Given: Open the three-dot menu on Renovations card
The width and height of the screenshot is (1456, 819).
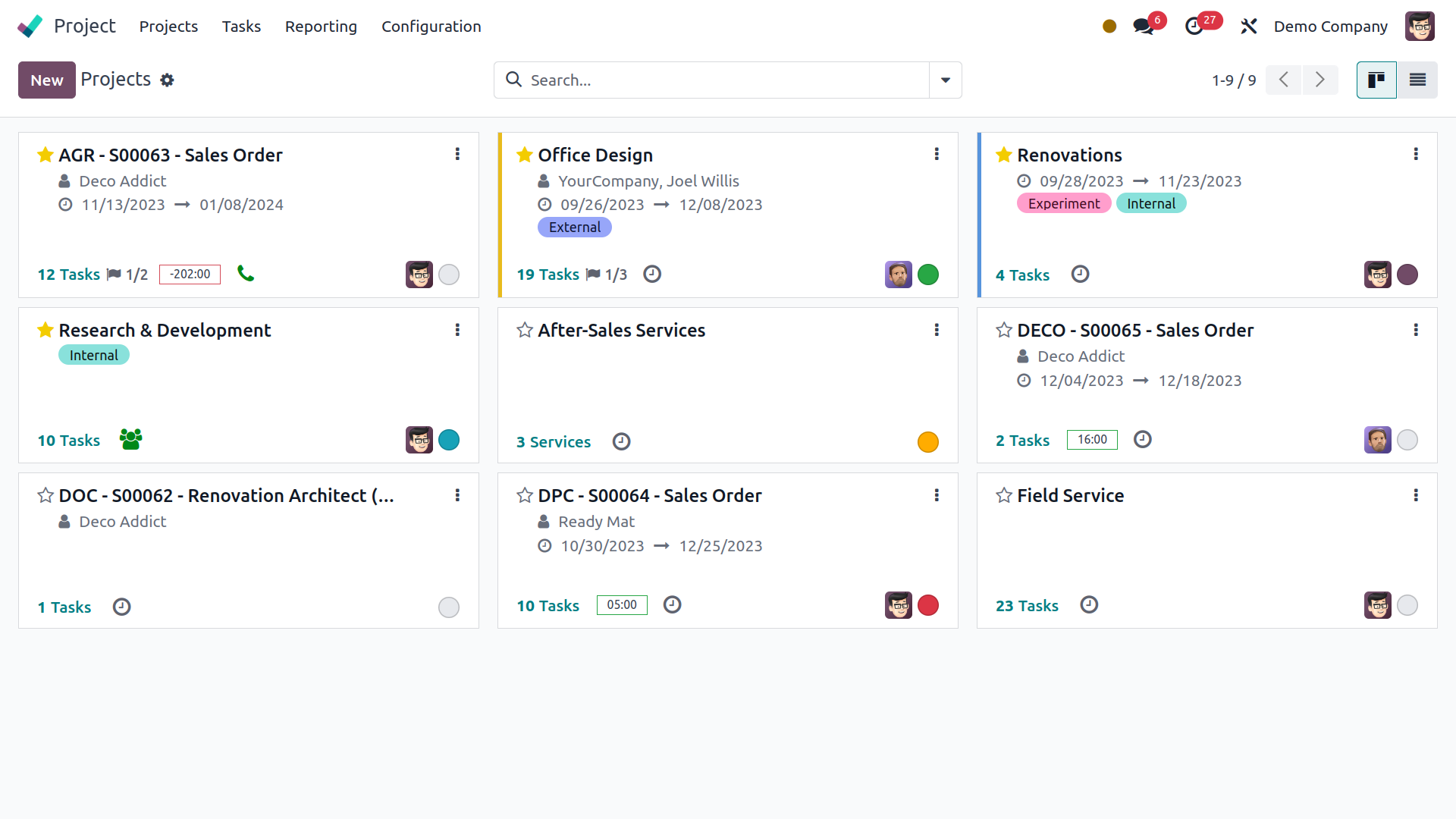Looking at the screenshot, I should (1416, 154).
